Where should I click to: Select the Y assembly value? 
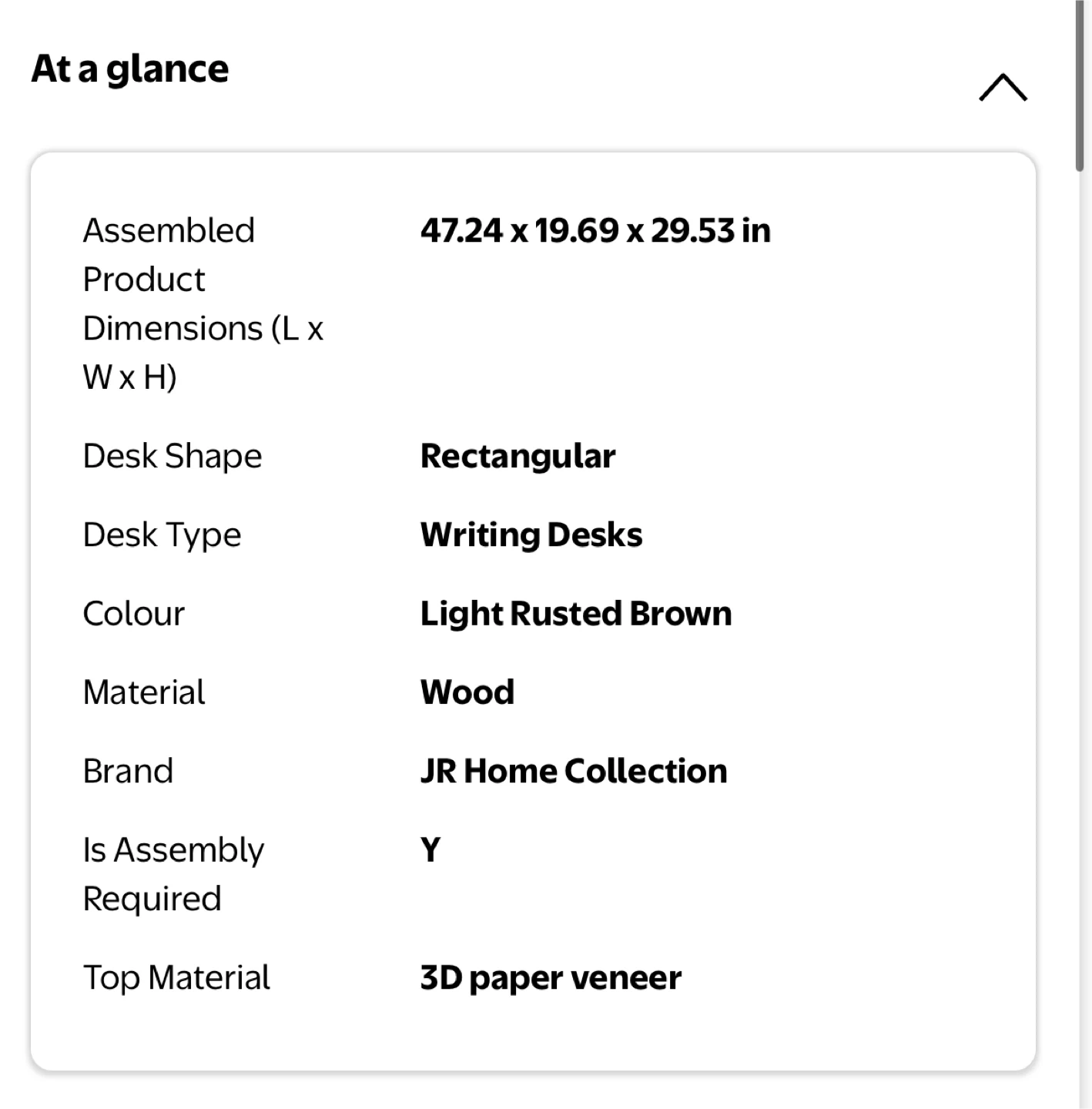[x=430, y=850]
